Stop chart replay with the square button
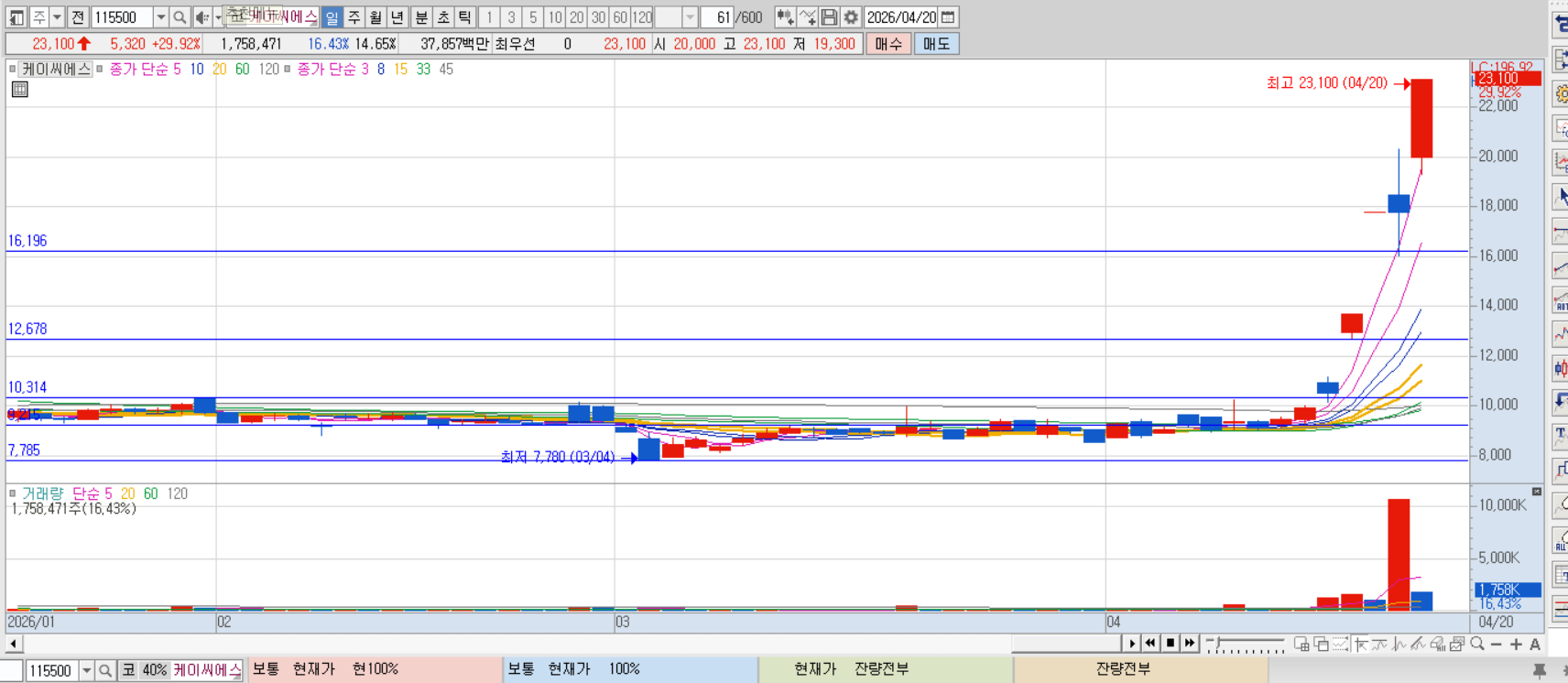 [1171, 644]
